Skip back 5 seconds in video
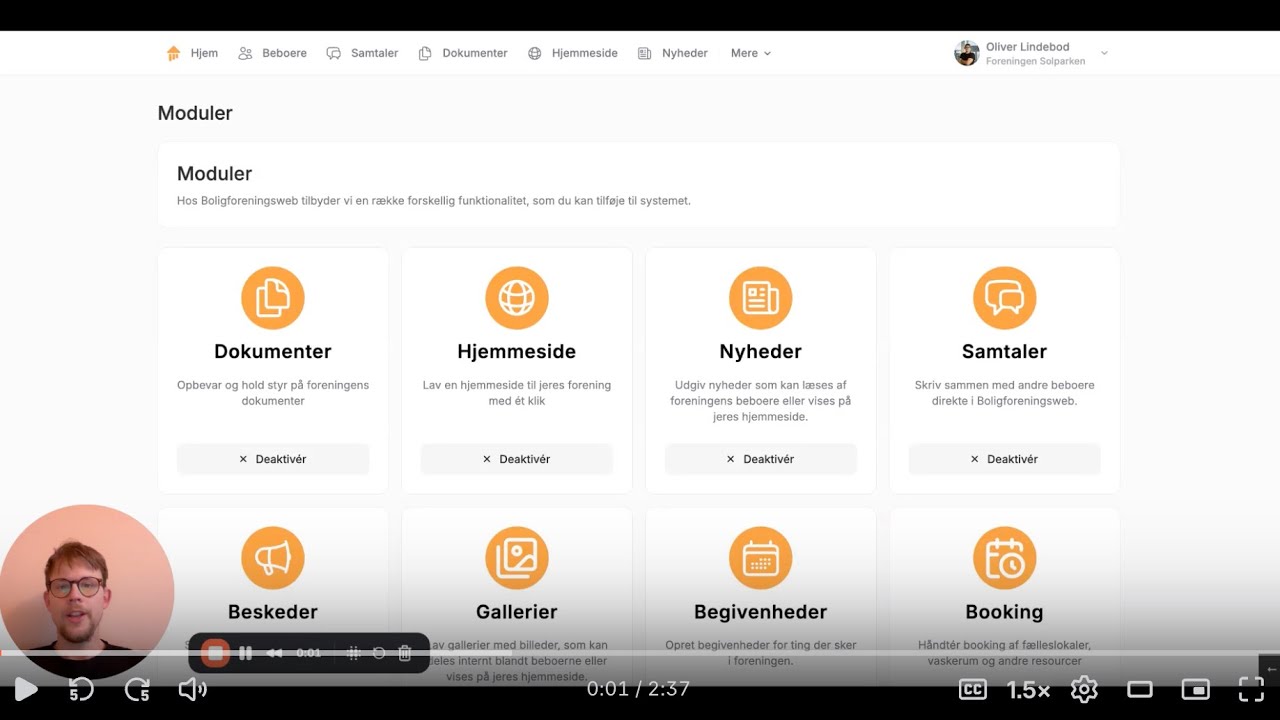Image resolution: width=1280 pixels, height=720 pixels. [x=81, y=689]
